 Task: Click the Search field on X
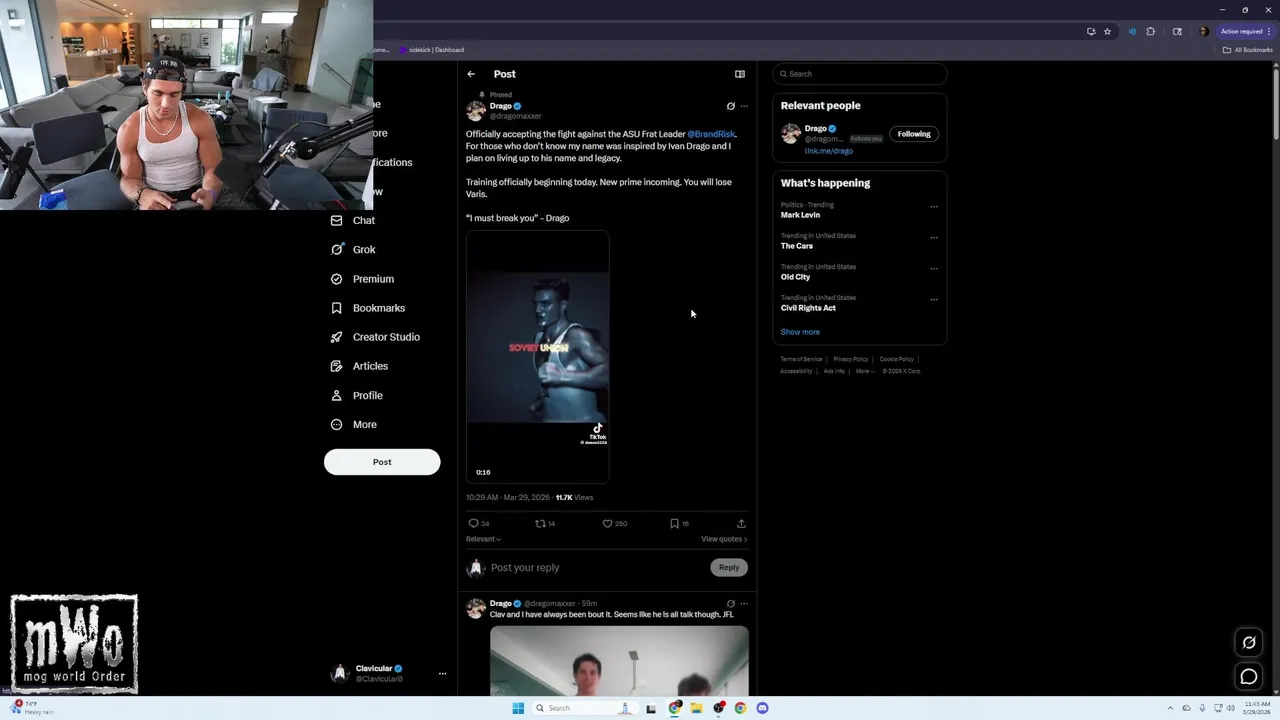pyautogui.click(x=859, y=74)
